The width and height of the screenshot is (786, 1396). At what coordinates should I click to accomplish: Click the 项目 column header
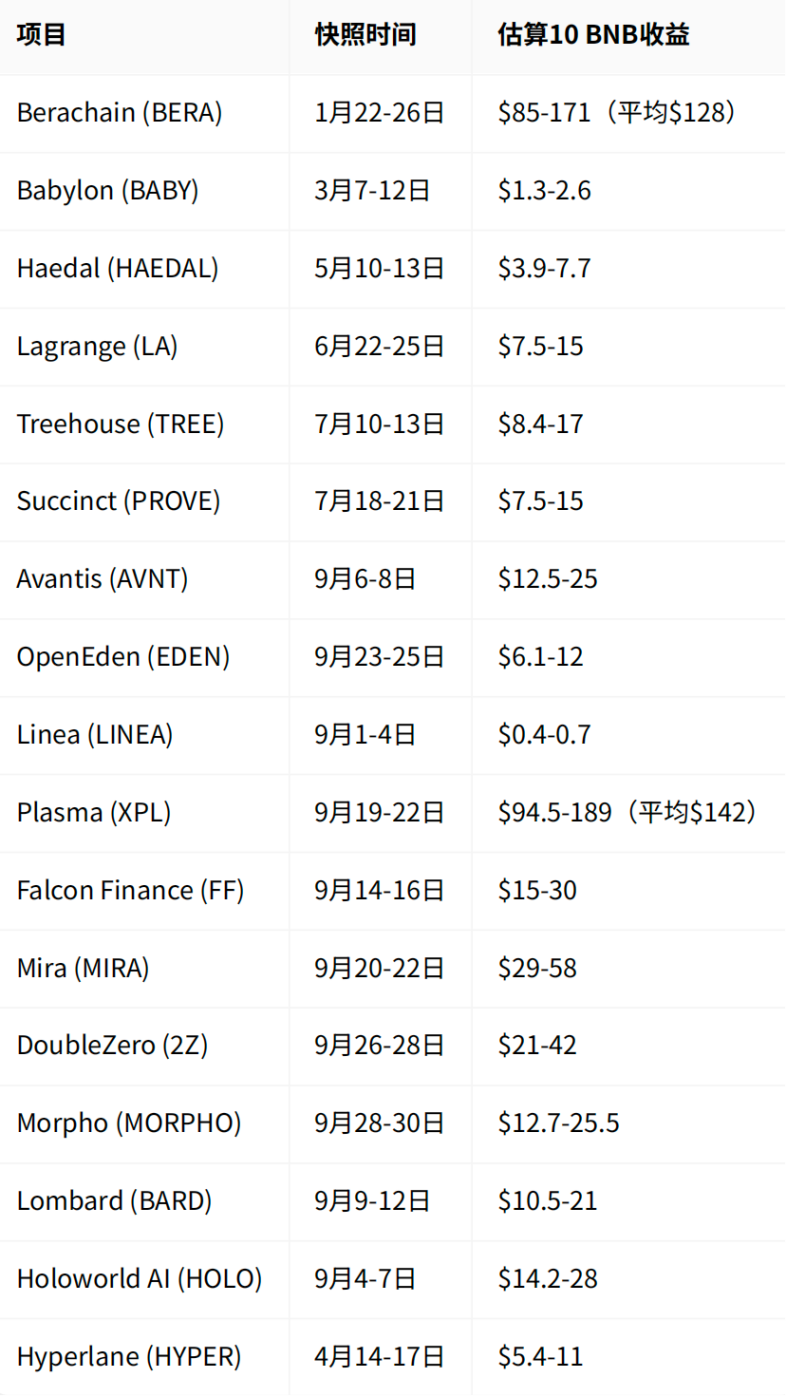click(x=42, y=35)
